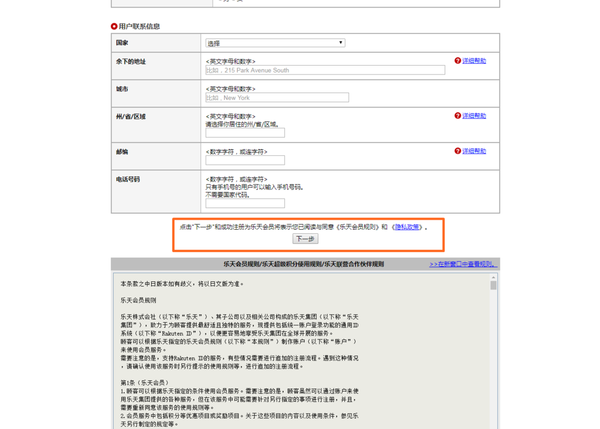The image size is (600, 429).
Task: Click inside the 乐天会员规则 rules text area
Action: [x=300, y=350]
